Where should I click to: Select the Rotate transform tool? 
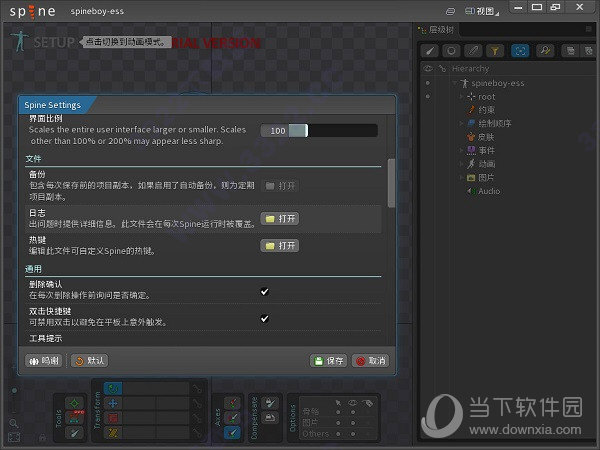[x=113, y=389]
